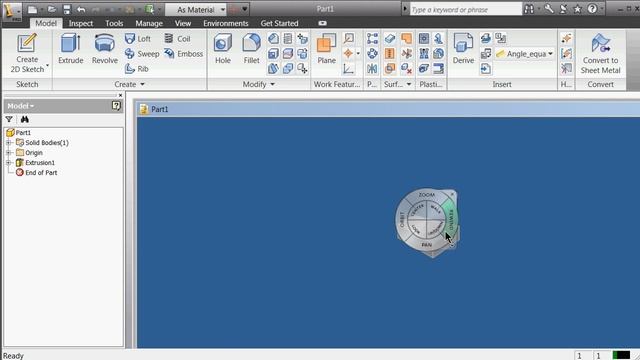Launch the Hole tool
This screenshot has height=360, width=640.
click(x=223, y=49)
